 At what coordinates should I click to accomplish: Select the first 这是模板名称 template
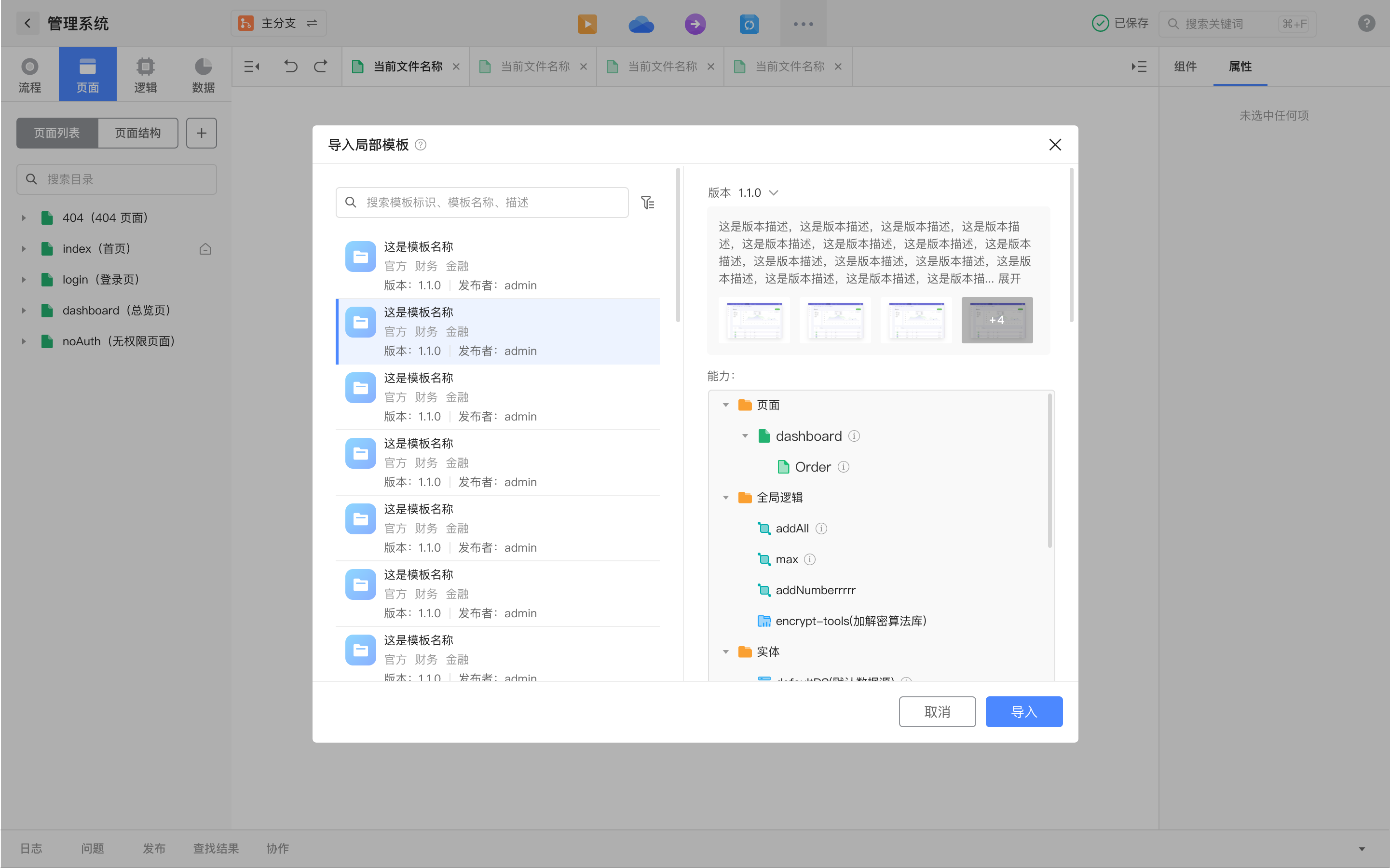[497, 266]
